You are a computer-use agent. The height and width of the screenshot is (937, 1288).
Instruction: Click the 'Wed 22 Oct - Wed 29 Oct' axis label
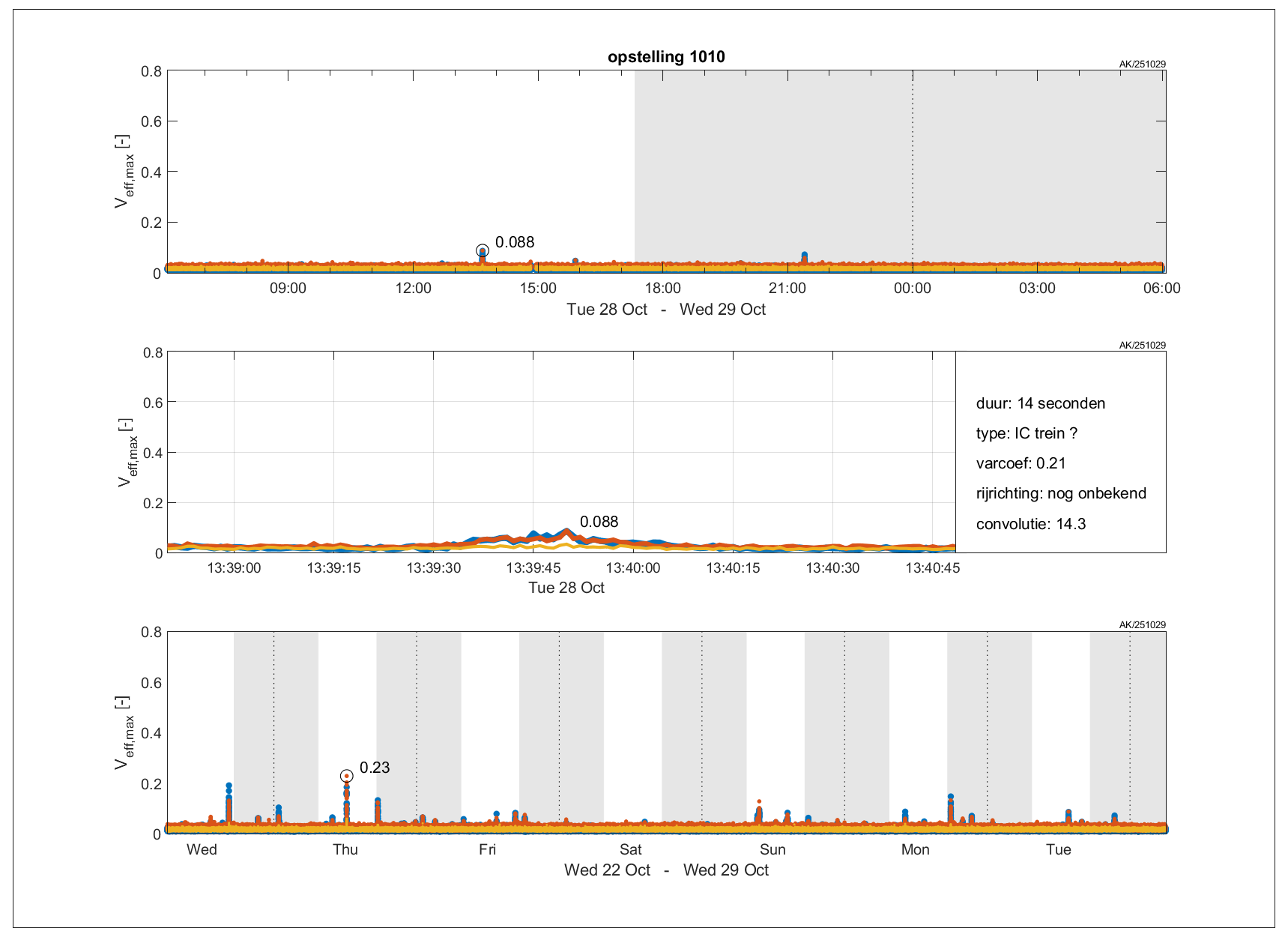coord(665,870)
